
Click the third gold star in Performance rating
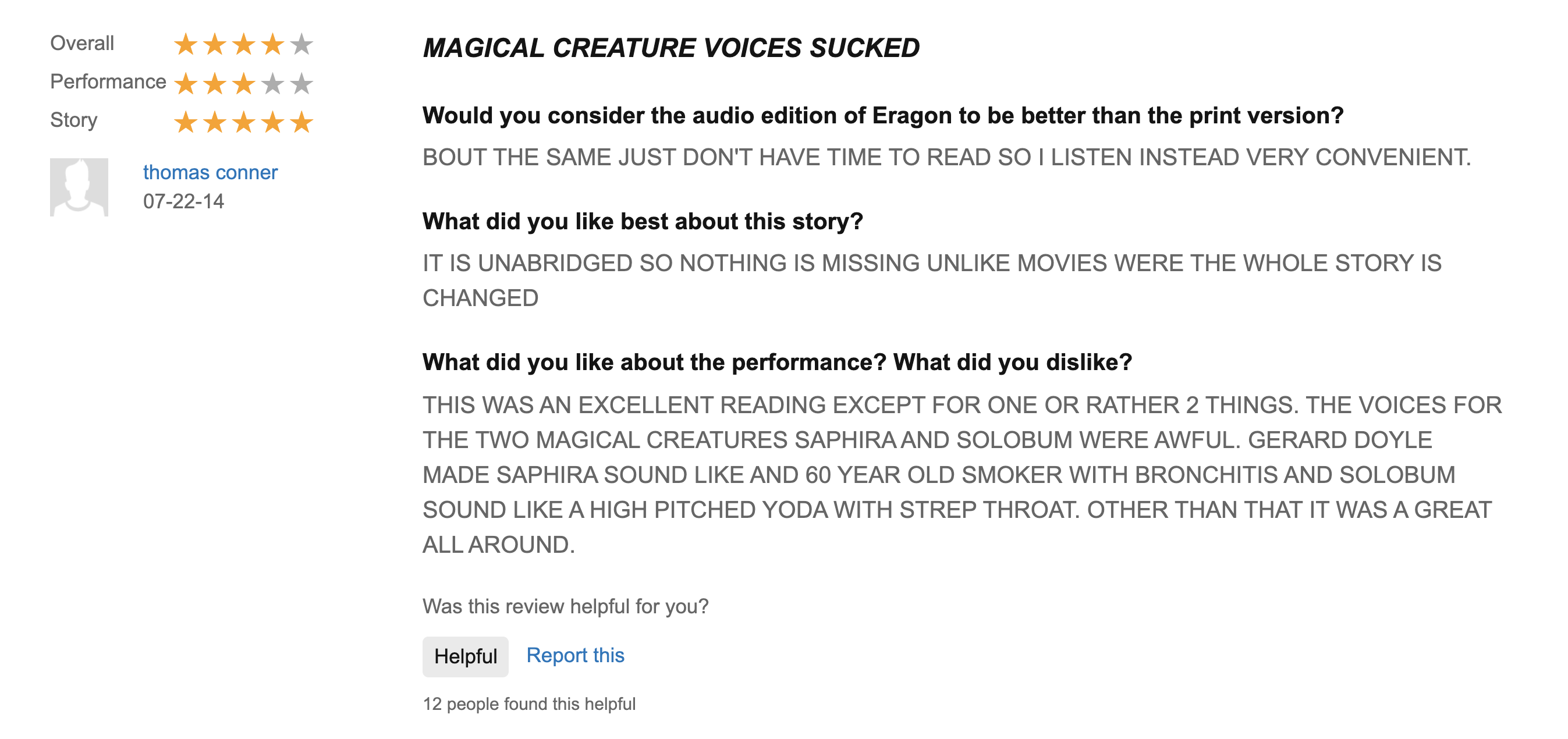pyautogui.click(x=243, y=83)
